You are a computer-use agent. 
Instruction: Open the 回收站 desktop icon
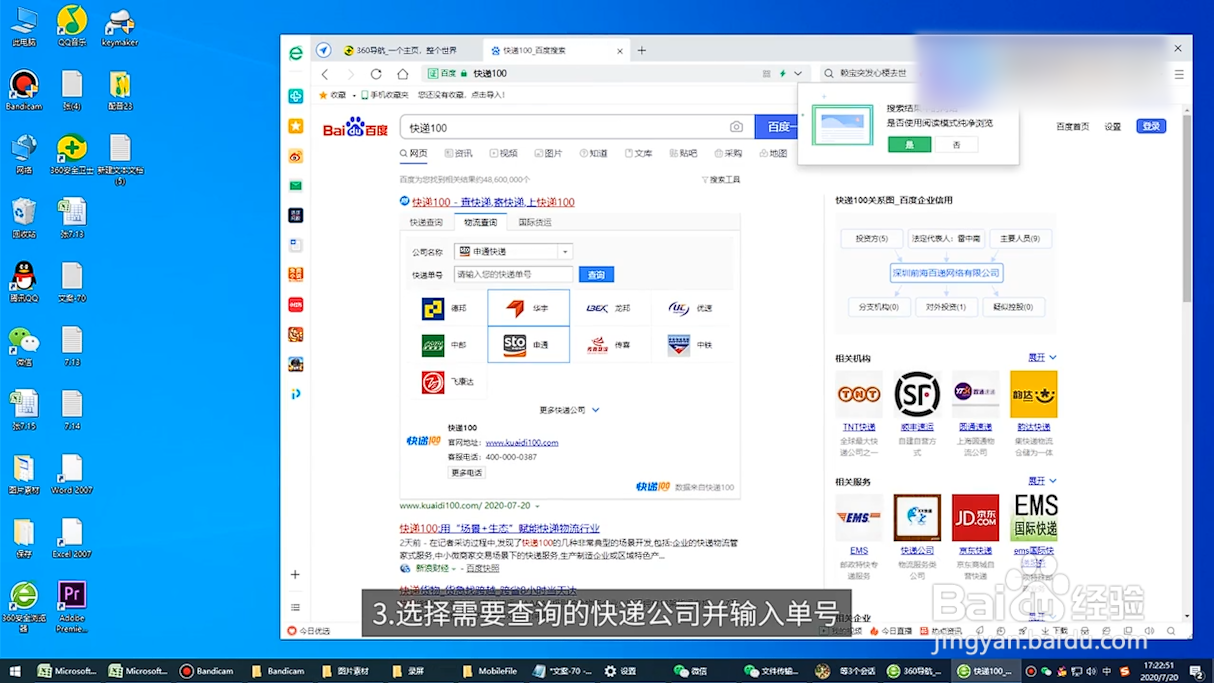point(24,218)
